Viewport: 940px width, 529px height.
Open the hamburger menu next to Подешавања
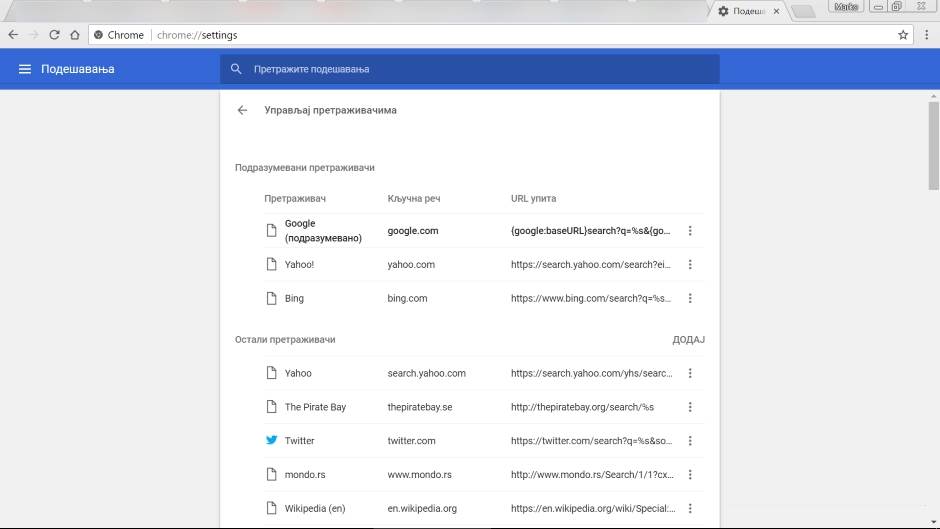coord(25,69)
